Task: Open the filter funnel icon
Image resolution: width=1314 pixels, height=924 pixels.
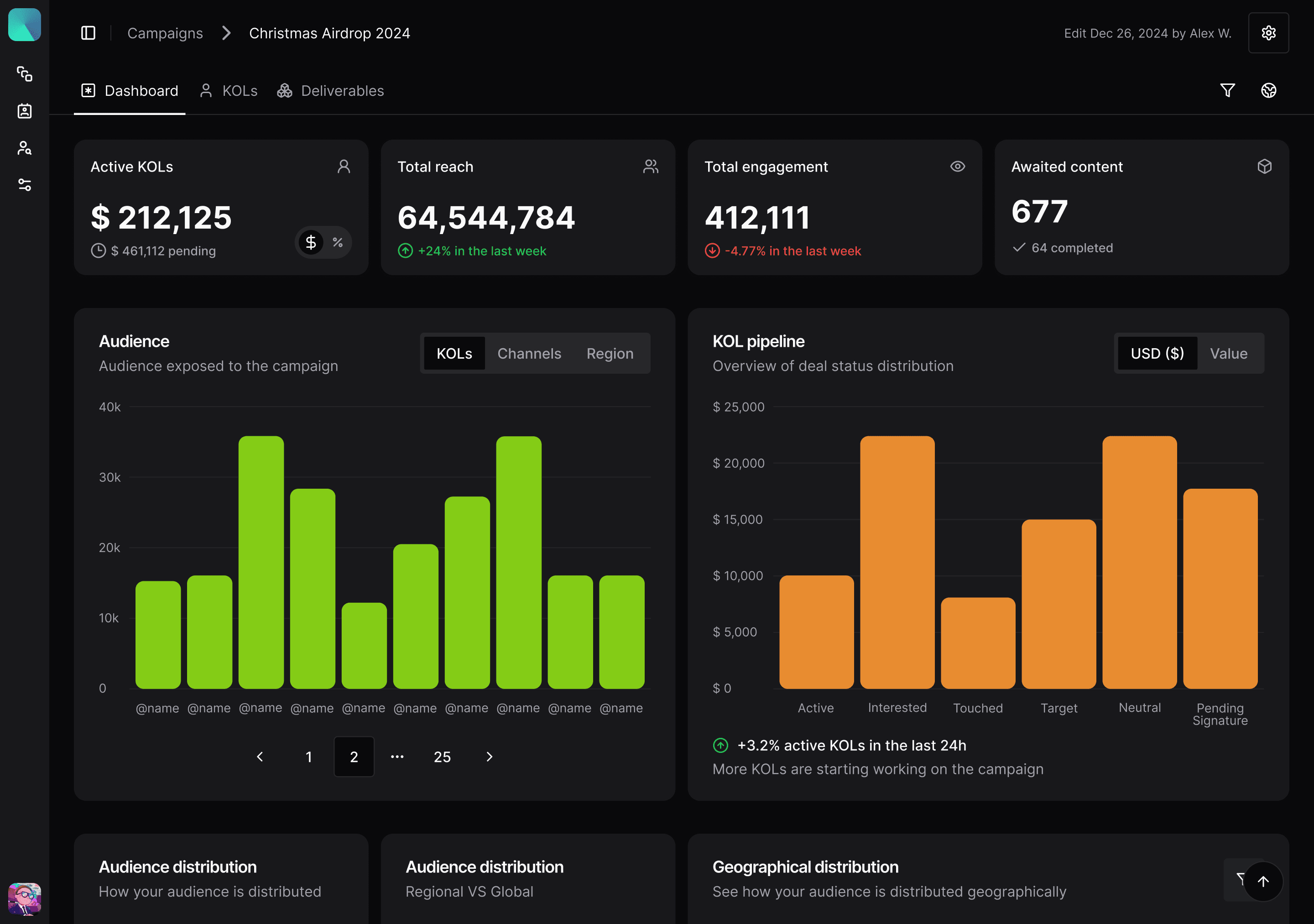Action: (x=1227, y=90)
